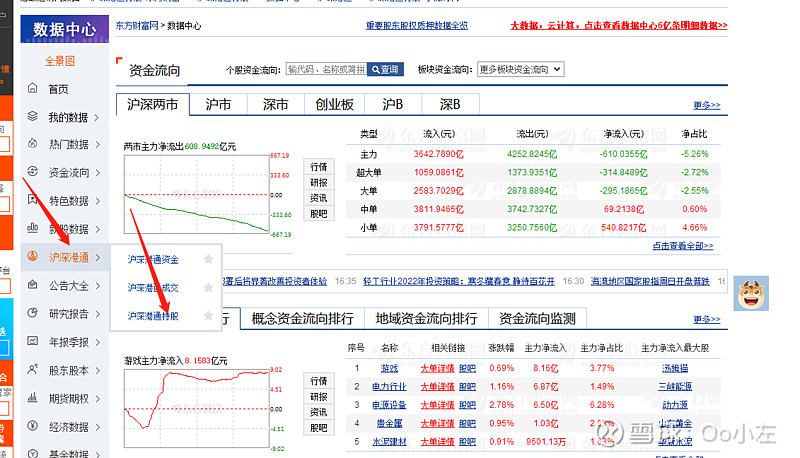The height and width of the screenshot is (458, 800).
Task: Expand 热门数据 submenu arrow
Action: 97,145
